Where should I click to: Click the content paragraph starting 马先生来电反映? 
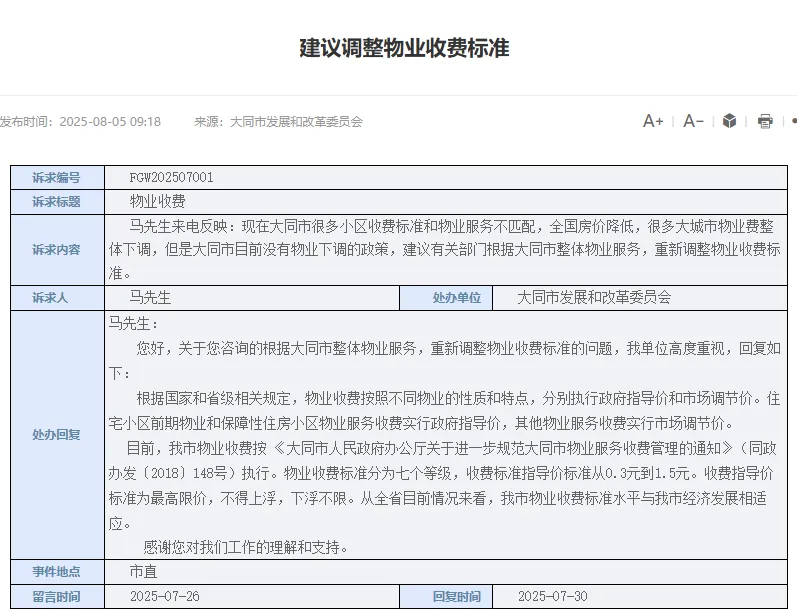445,250
